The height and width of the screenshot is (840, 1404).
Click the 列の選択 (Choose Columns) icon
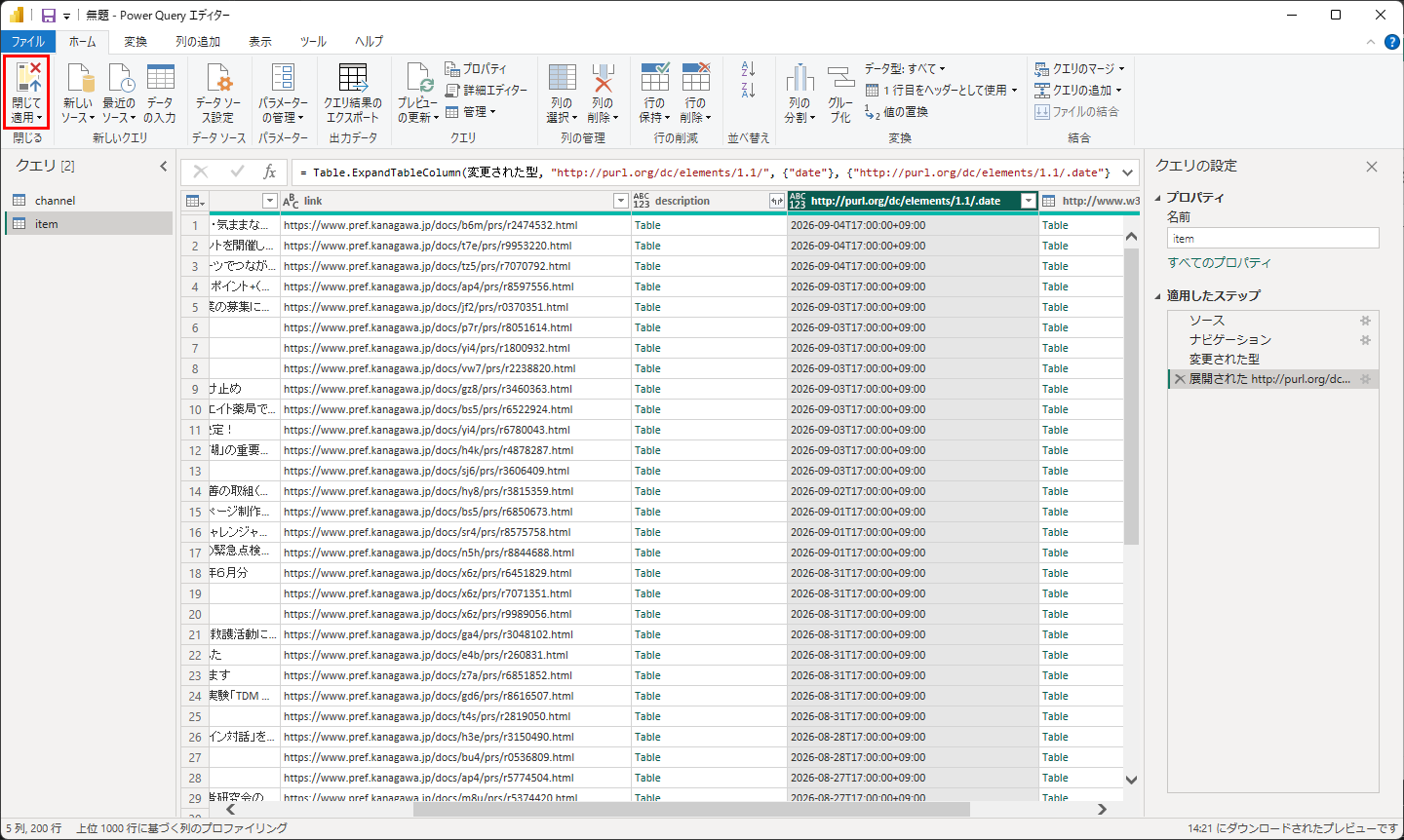562,78
